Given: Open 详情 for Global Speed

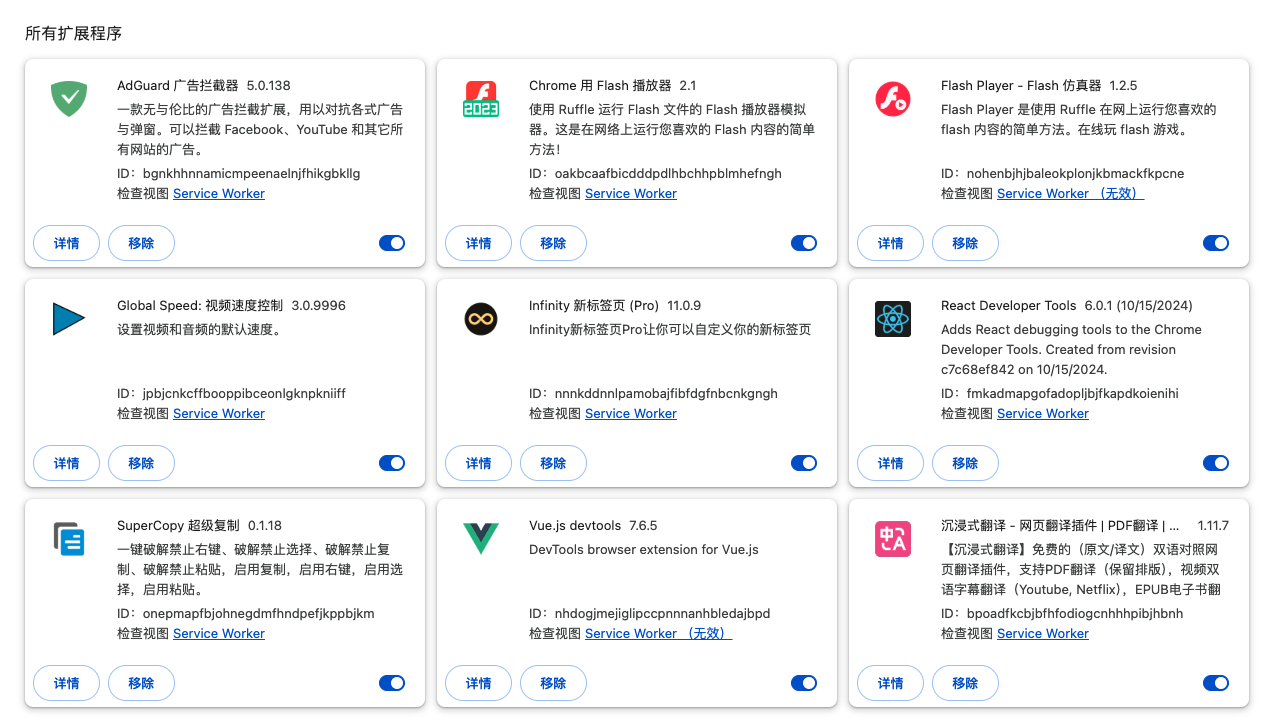Looking at the screenshot, I should coord(67,463).
